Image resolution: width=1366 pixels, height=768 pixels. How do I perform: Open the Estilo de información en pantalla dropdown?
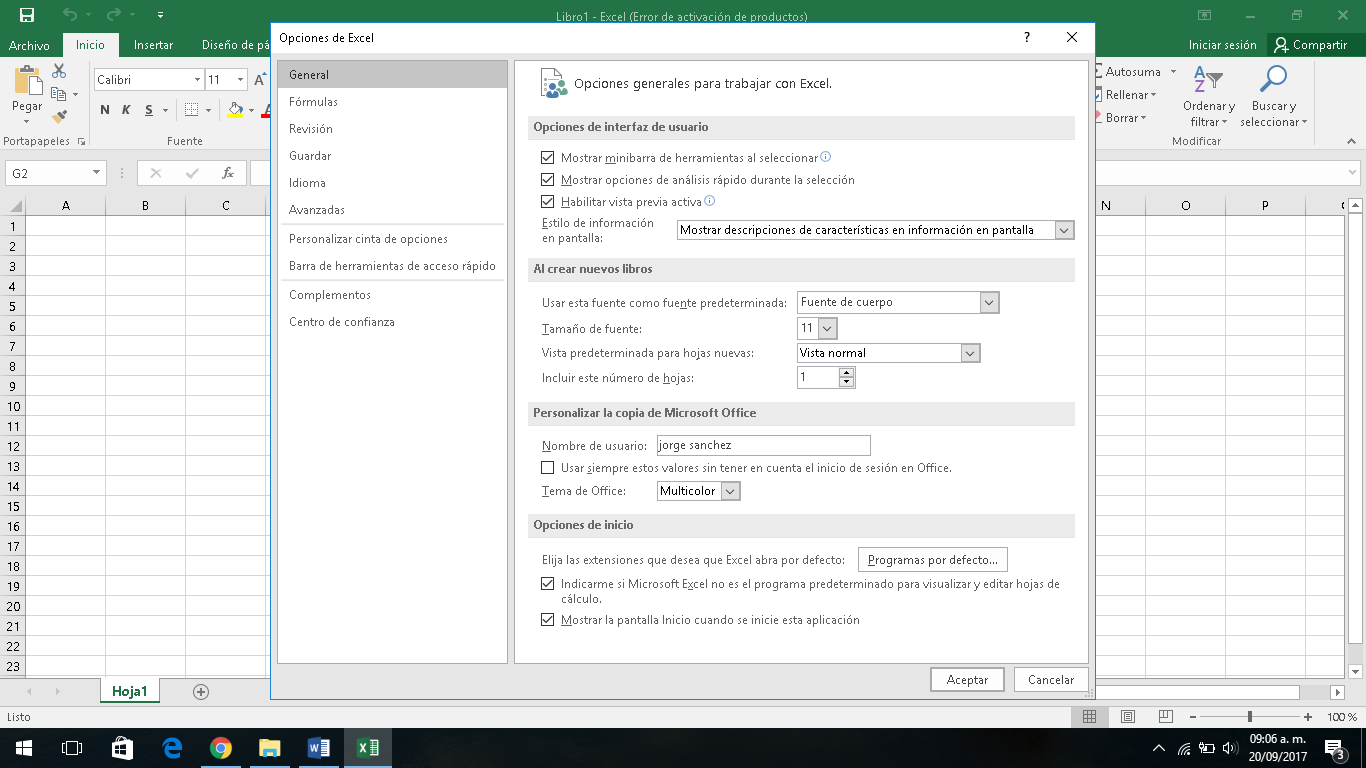(1062, 229)
